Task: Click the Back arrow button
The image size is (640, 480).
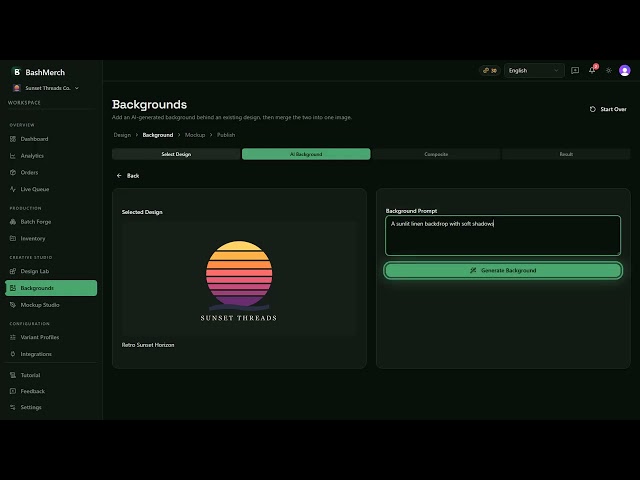Action: tap(128, 176)
